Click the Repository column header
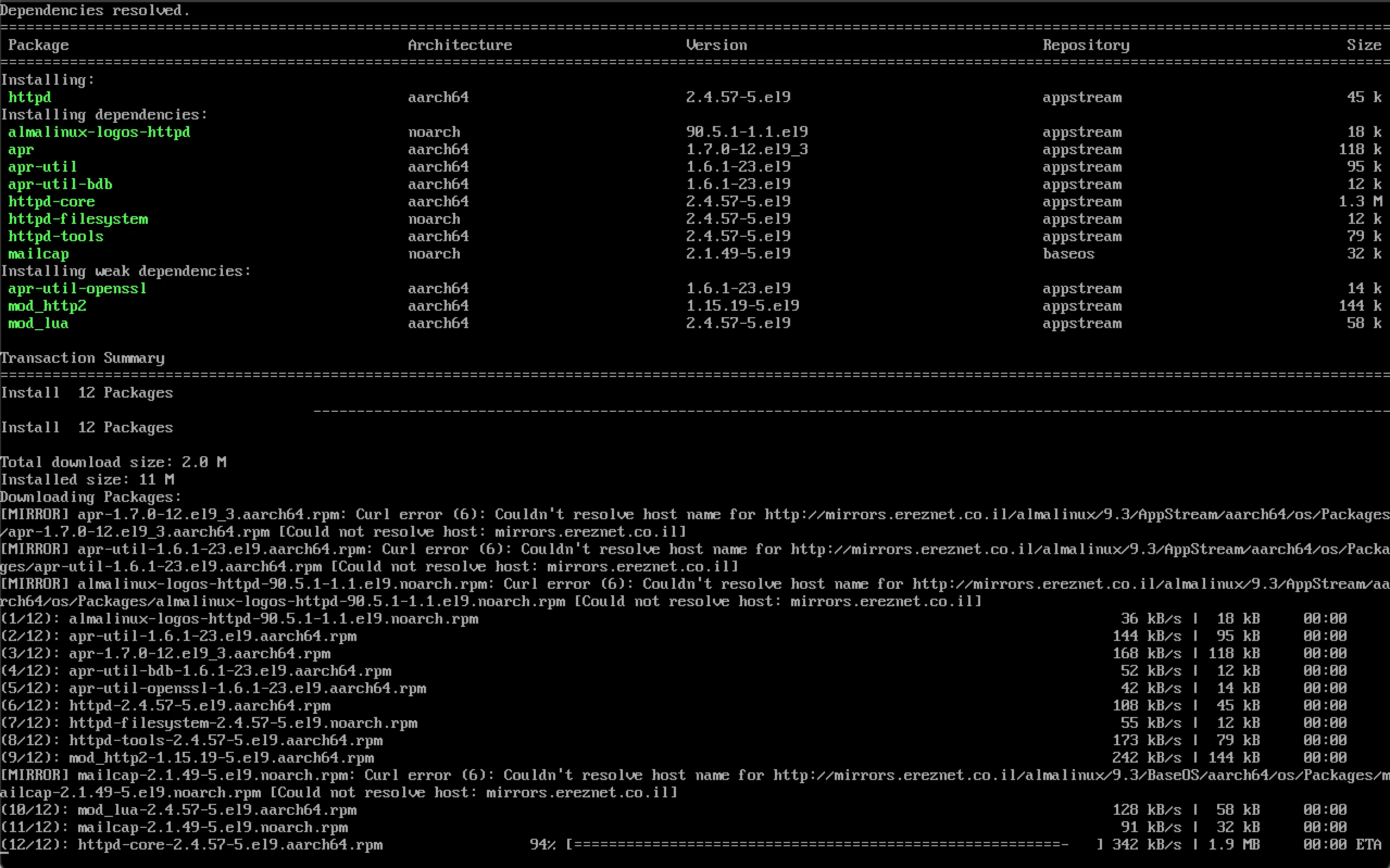 (x=1086, y=45)
